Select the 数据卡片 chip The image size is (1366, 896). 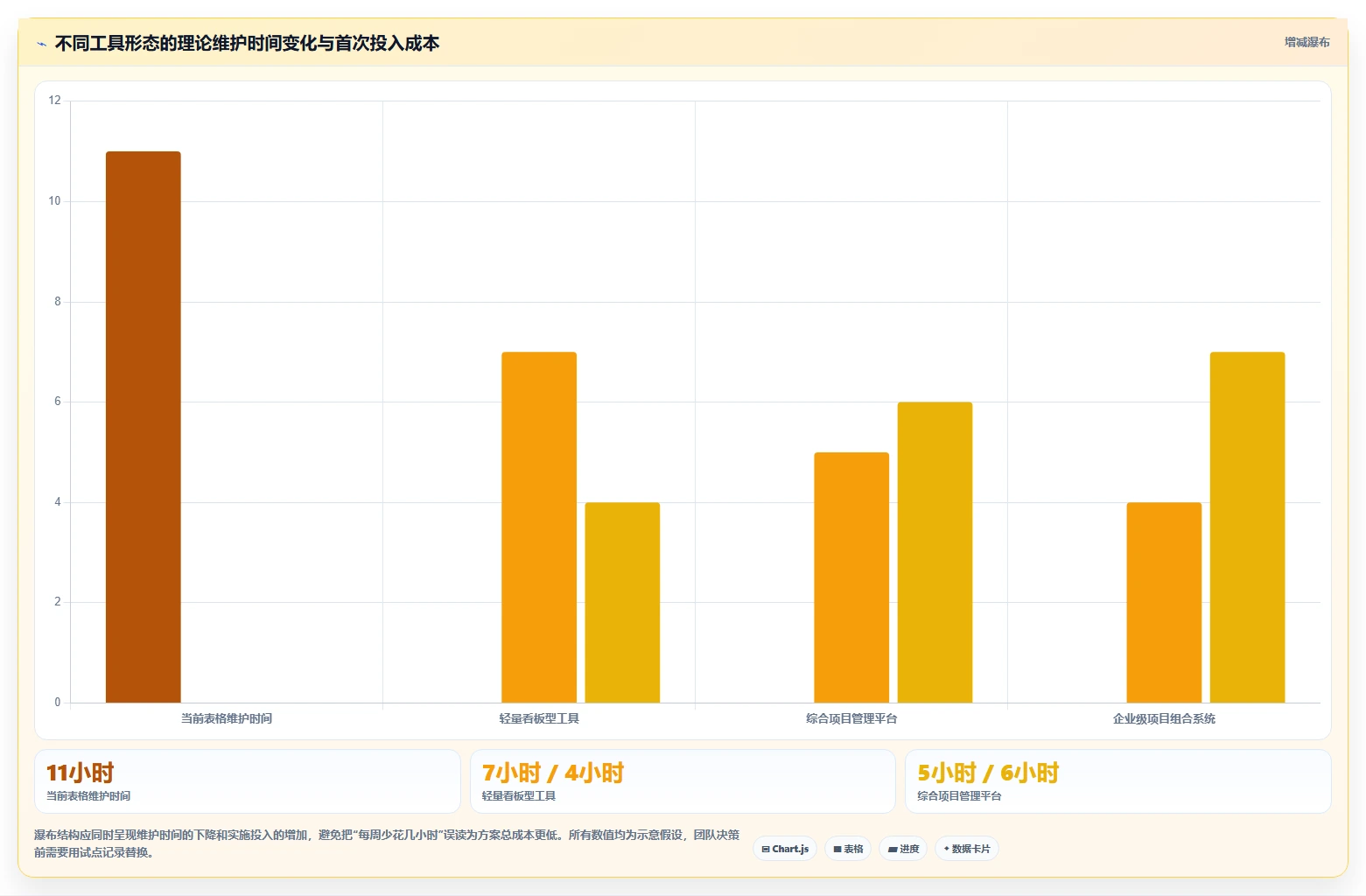tap(967, 849)
